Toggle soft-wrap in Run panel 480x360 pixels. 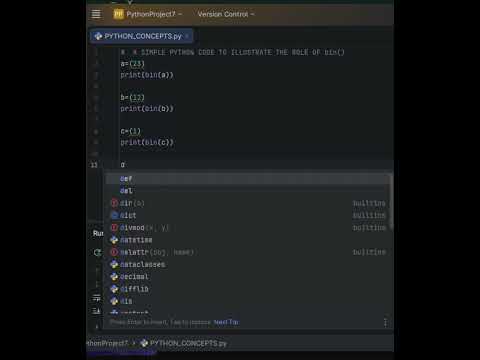coord(96,298)
